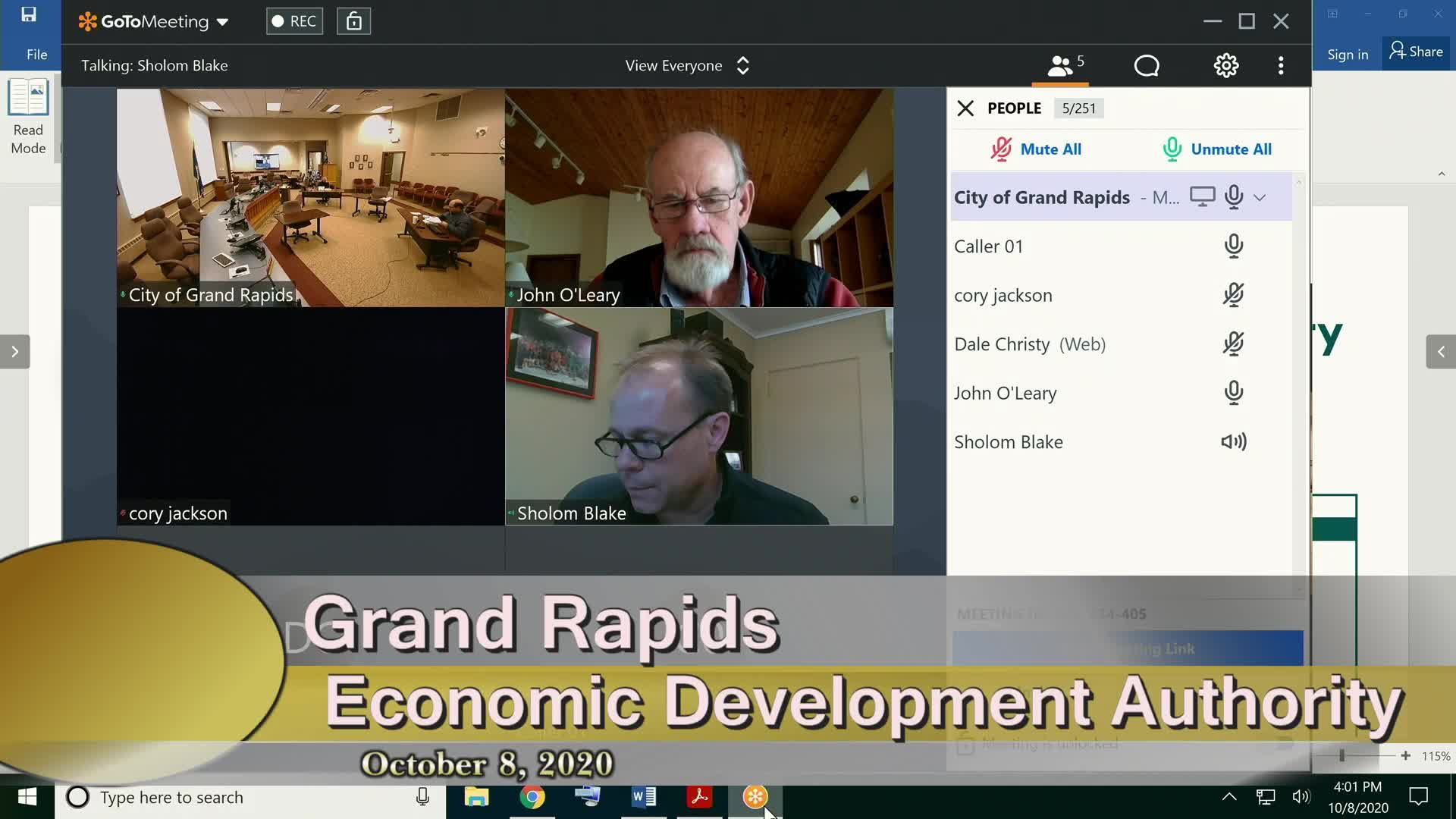Viewport: 1456px width, 819px height.
Task: Open the GoToMeeting dropdown menu
Action: [x=153, y=21]
